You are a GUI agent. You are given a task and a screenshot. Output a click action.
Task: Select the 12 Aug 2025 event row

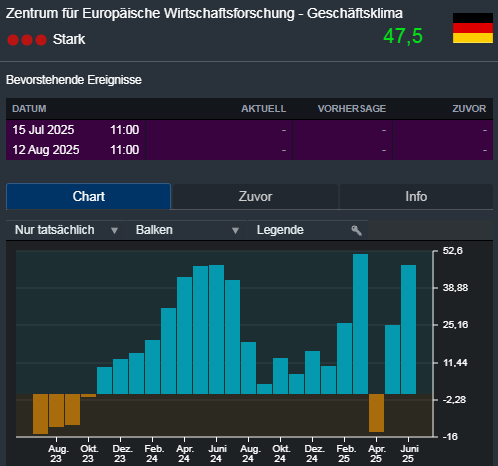(249, 150)
